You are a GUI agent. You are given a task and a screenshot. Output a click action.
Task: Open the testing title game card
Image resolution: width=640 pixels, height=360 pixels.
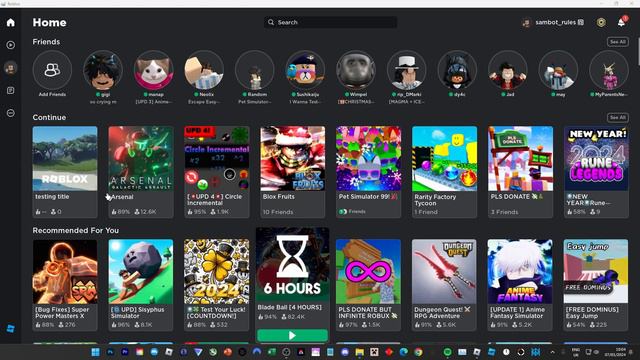(65, 171)
